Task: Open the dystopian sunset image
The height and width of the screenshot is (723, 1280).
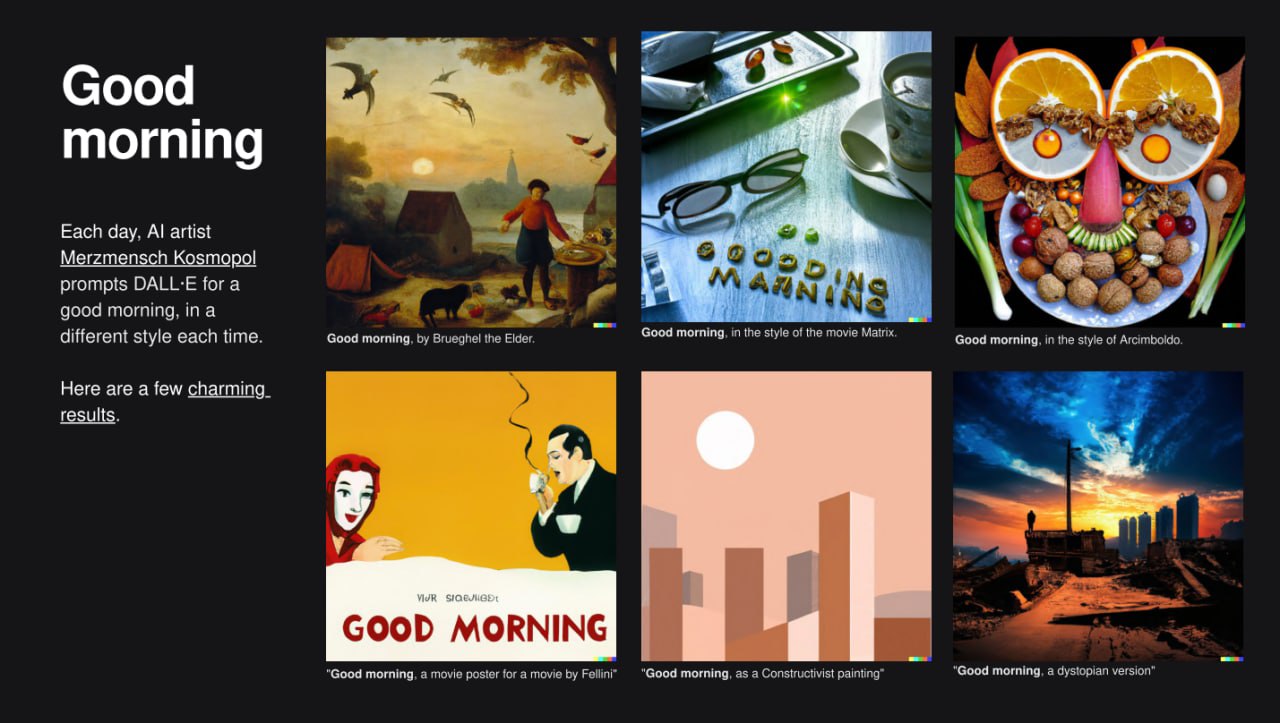Action: tap(1098, 516)
